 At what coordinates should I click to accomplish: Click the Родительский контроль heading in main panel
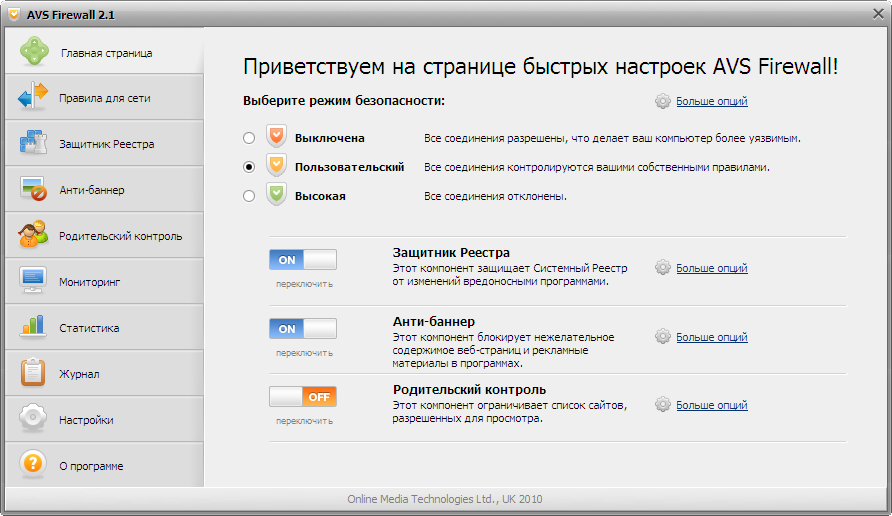point(469,390)
